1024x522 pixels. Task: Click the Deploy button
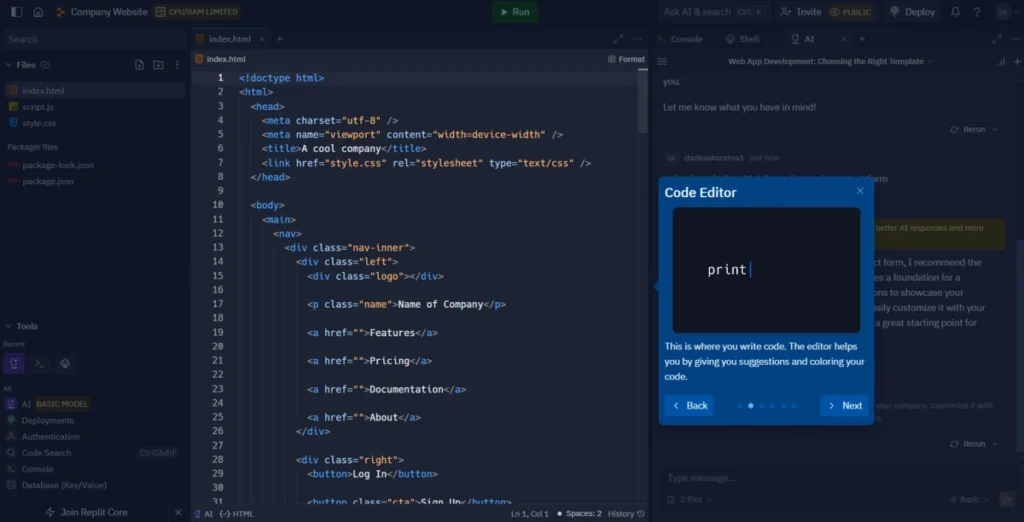tap(912, 12)
